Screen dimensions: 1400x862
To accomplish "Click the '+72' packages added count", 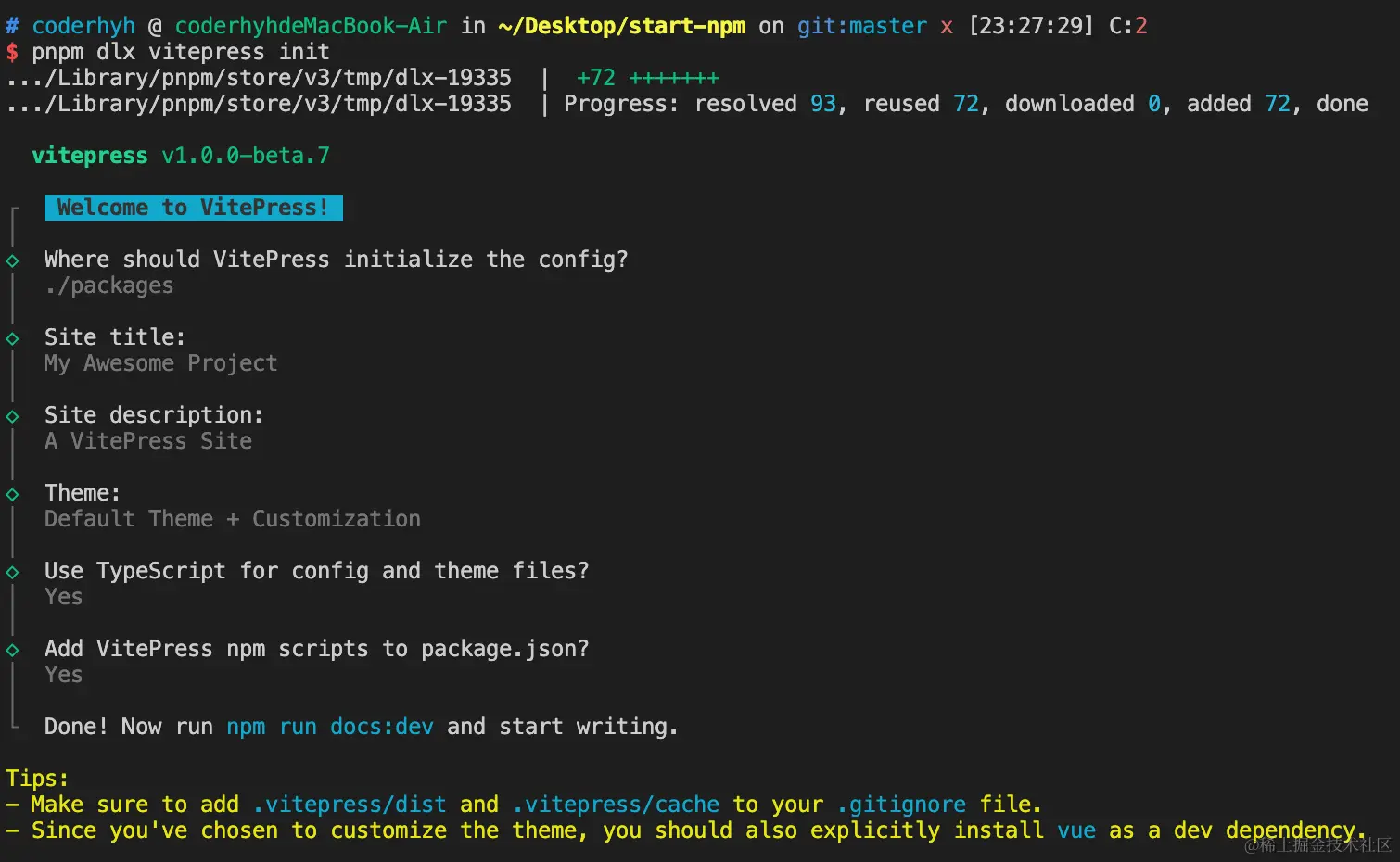I will (595, 78).
